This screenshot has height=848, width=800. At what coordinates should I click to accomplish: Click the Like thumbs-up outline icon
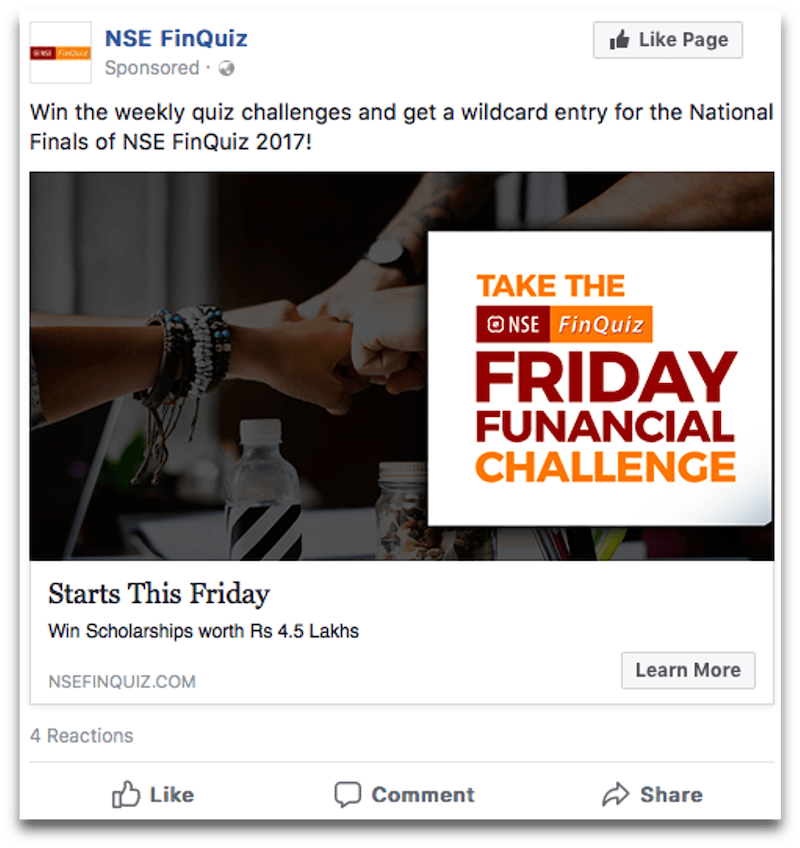click(125, 794)
